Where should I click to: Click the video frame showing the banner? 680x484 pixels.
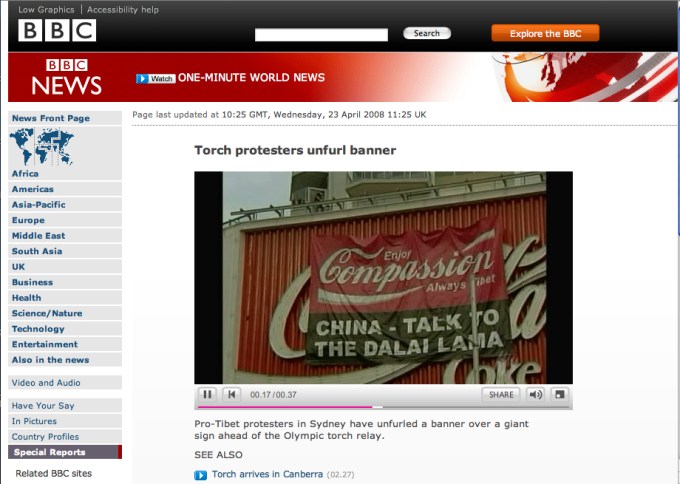[x=384, y=278]
